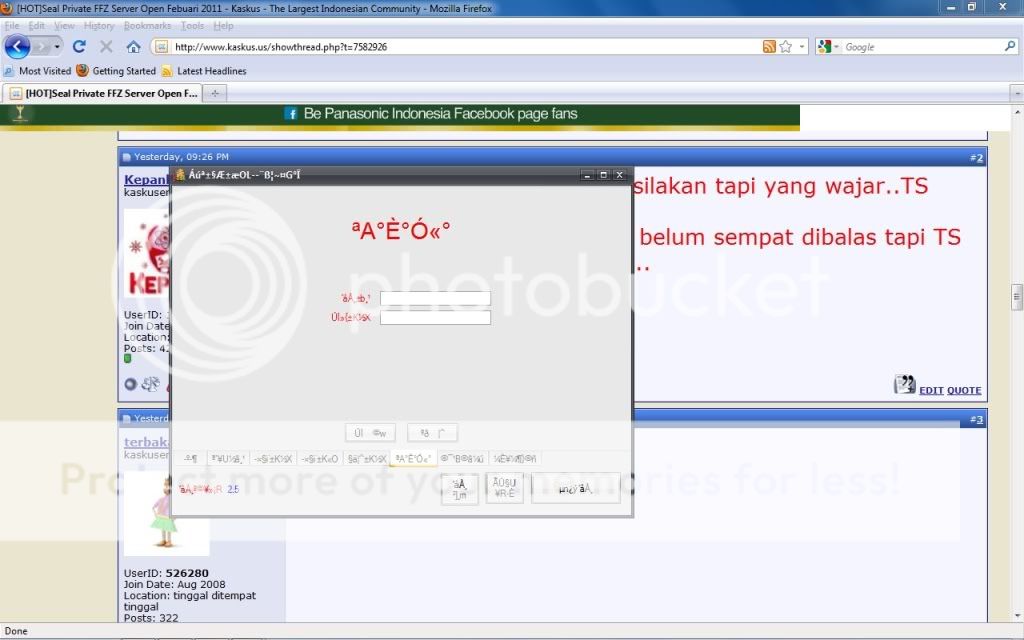Maximize the popup dialog window
The height and width of the screenshot is (640, 1024).
click(x=603, y=175)
